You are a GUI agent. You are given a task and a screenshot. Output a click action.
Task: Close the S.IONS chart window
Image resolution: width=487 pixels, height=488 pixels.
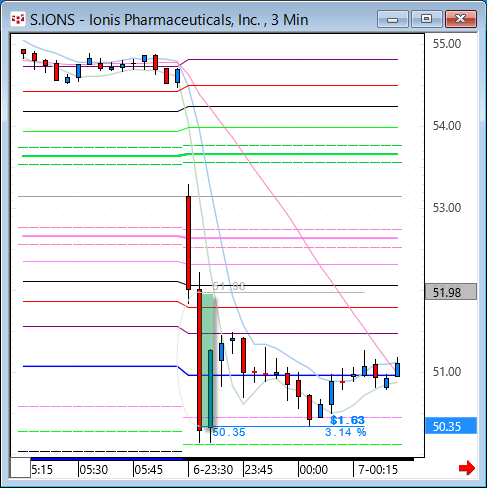(461, 19)
